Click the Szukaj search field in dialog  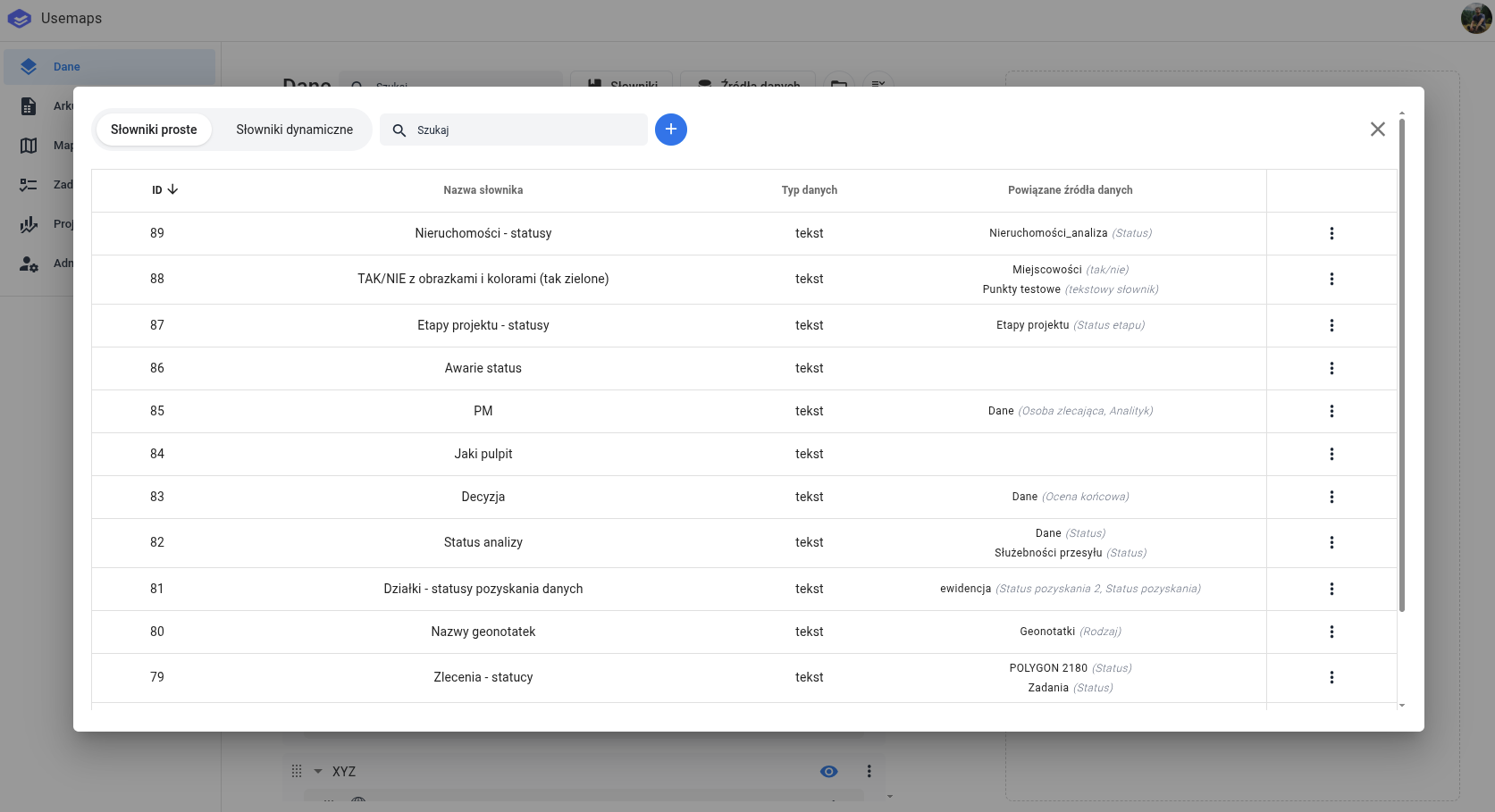(527, 130)
